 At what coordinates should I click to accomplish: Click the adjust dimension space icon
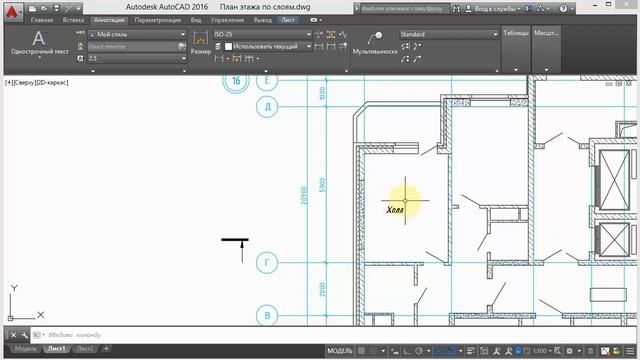(331, 35)
